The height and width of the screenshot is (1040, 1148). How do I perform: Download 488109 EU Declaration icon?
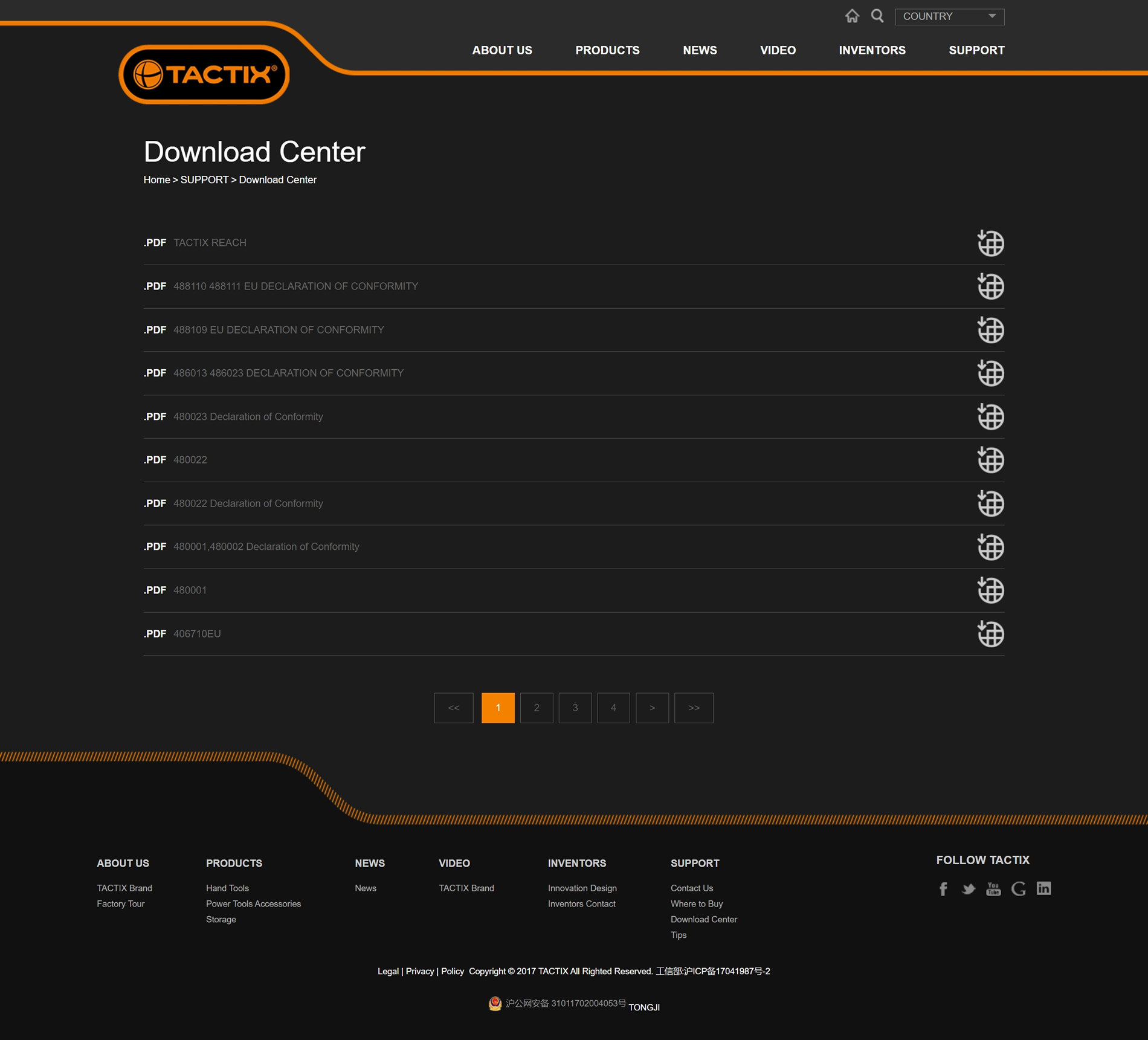[990, 330]
